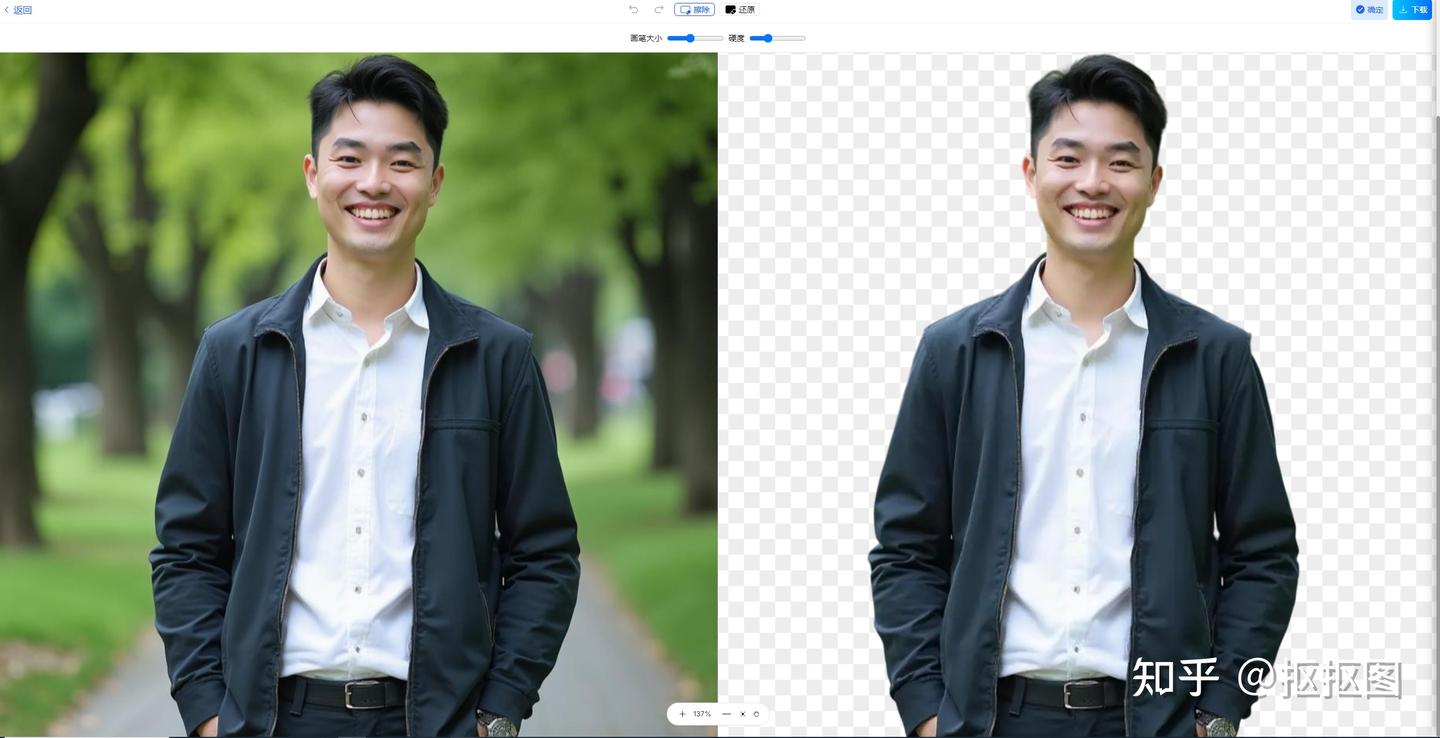Screen dimensions: 1440x738
Task: Click the checkmark icon on 确定 button
Action: pos(1360,9)
